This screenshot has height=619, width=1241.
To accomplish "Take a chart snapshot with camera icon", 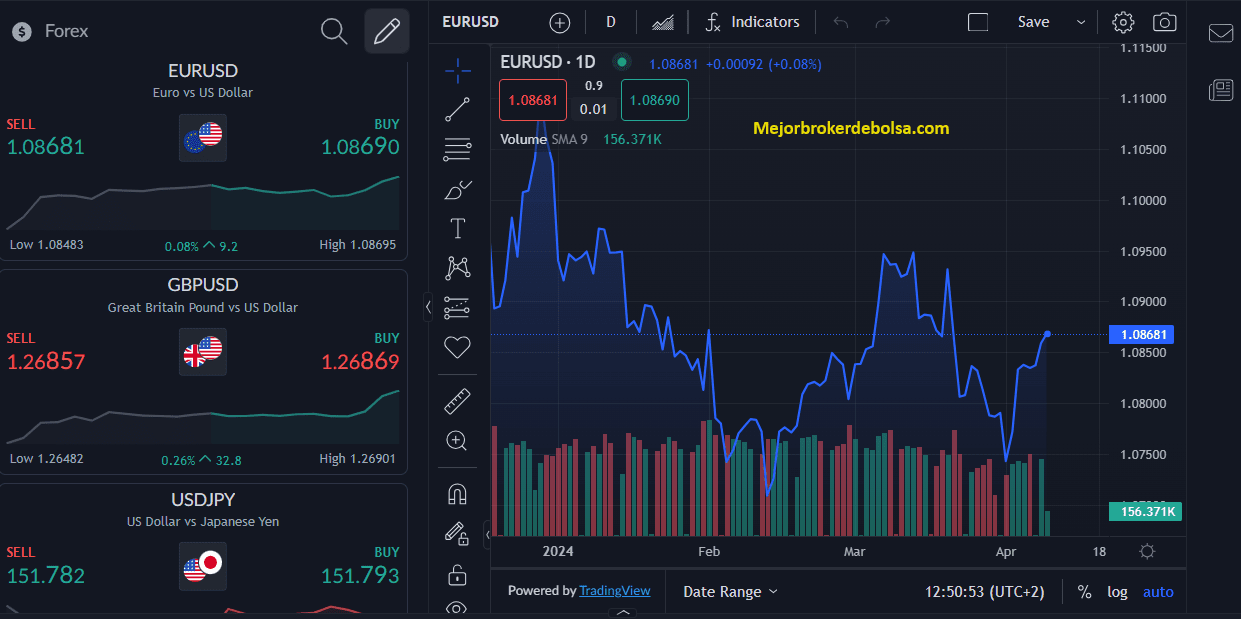I will 1164,22.
